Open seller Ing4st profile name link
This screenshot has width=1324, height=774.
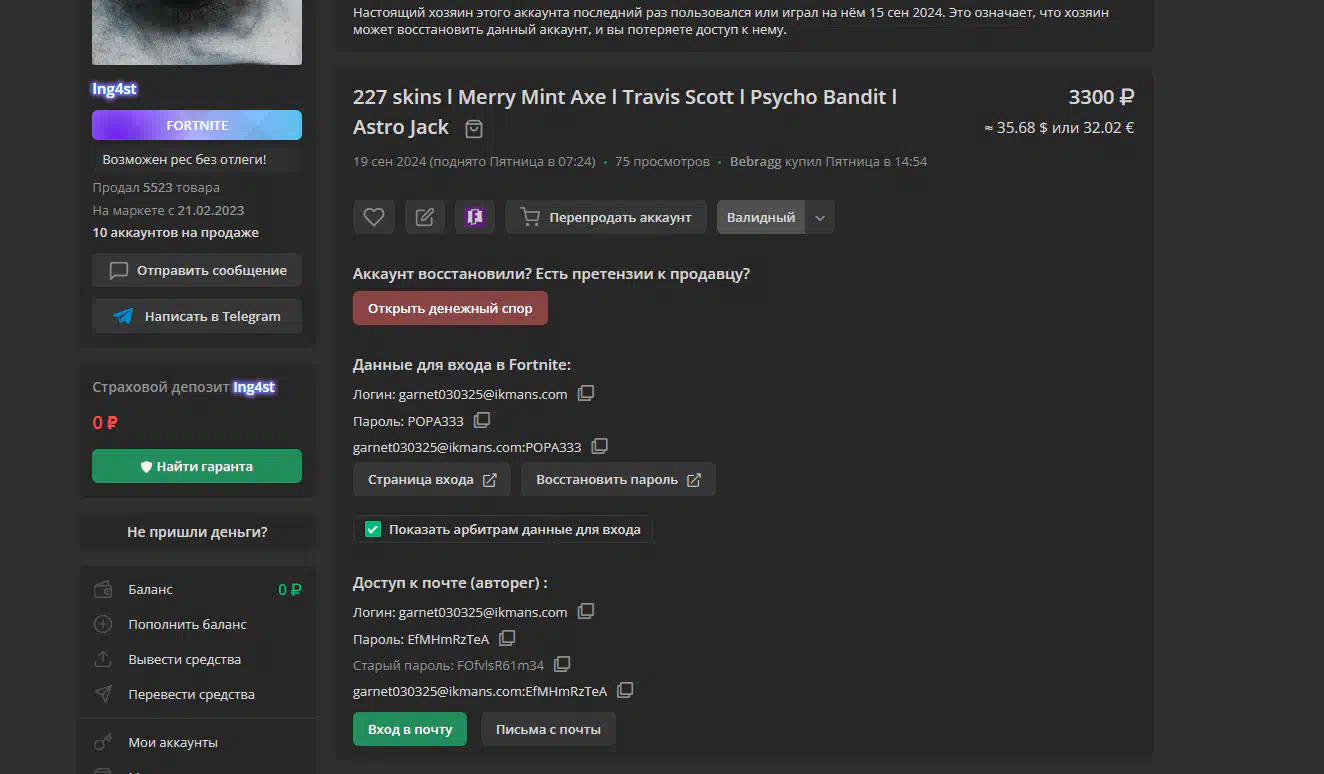pos(114,89)
